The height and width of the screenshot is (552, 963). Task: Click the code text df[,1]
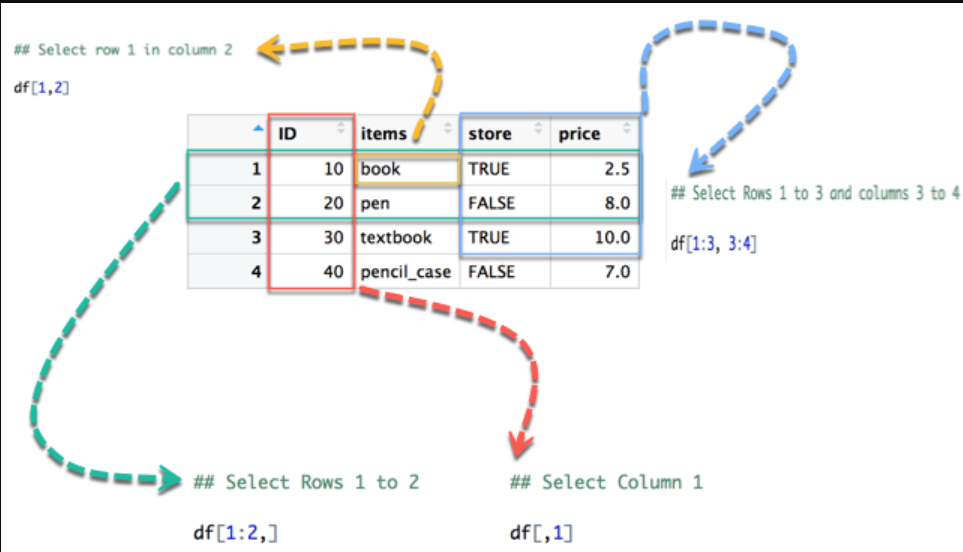(541, 532)
